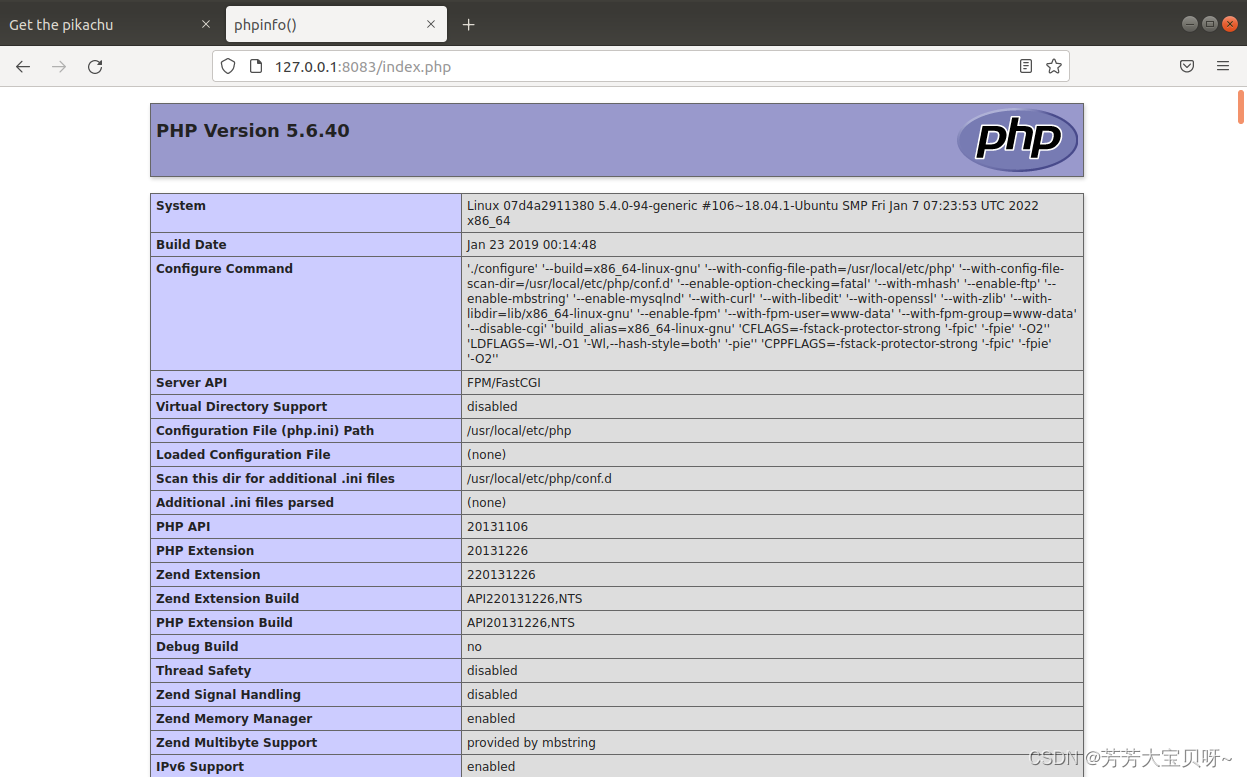Click the 'System' row label
This screenshot has height=777, width=1247.
click(x=181, y=206)
